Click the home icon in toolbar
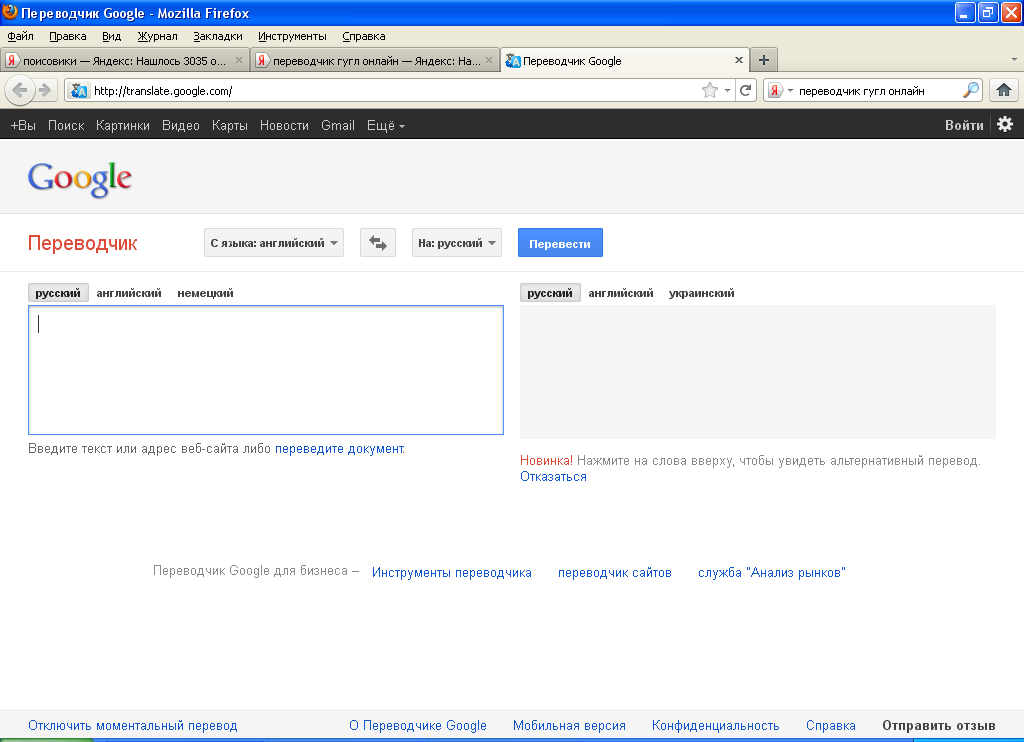The height and width of the screenshot is (742, 1024). [1004, 90]
